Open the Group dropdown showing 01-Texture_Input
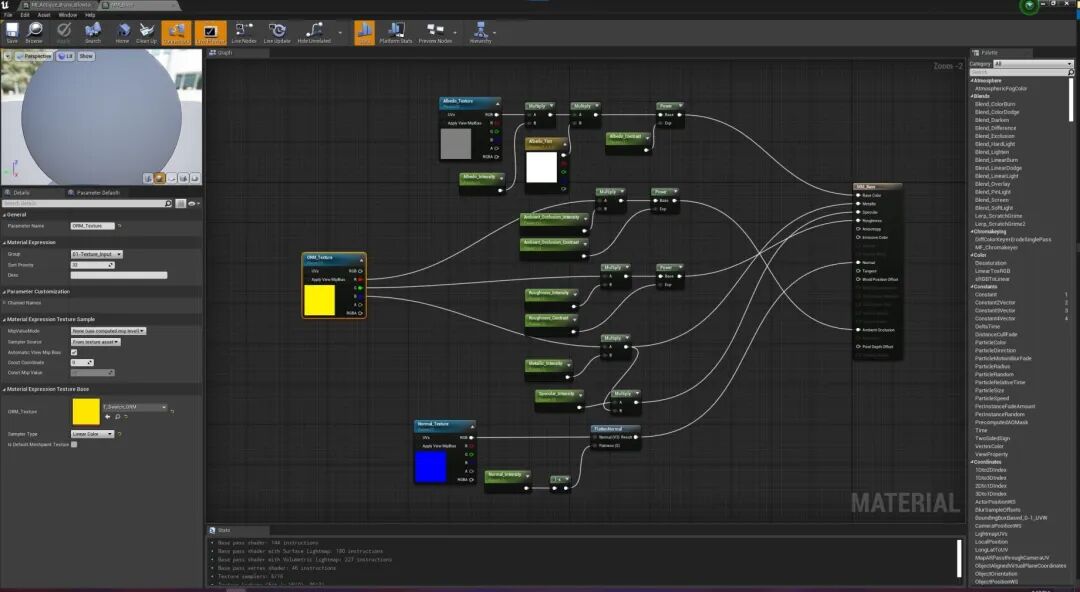 tap(95, 254)
